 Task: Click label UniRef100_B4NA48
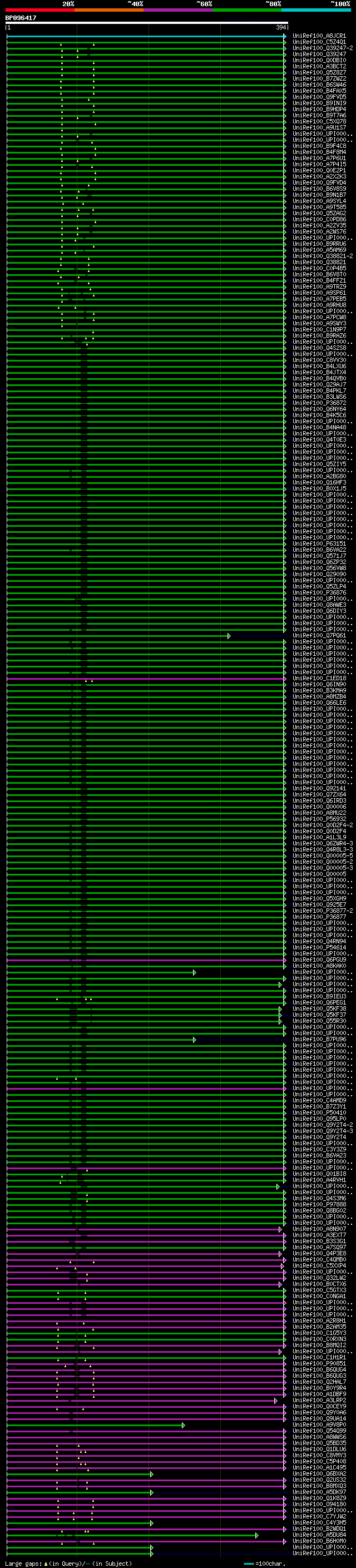coord(319,427)
